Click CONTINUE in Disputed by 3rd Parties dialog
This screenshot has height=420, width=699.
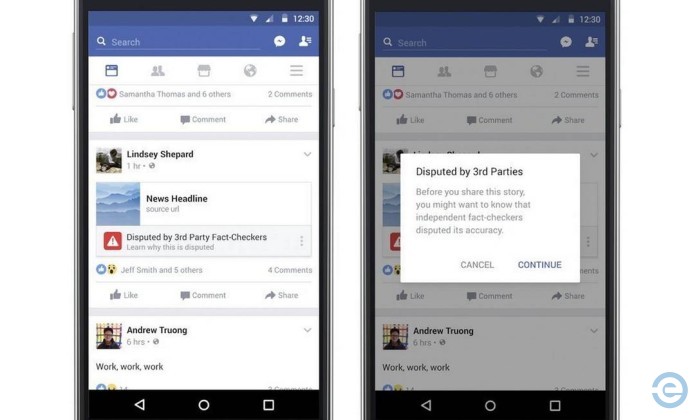(x=539, y=265)
